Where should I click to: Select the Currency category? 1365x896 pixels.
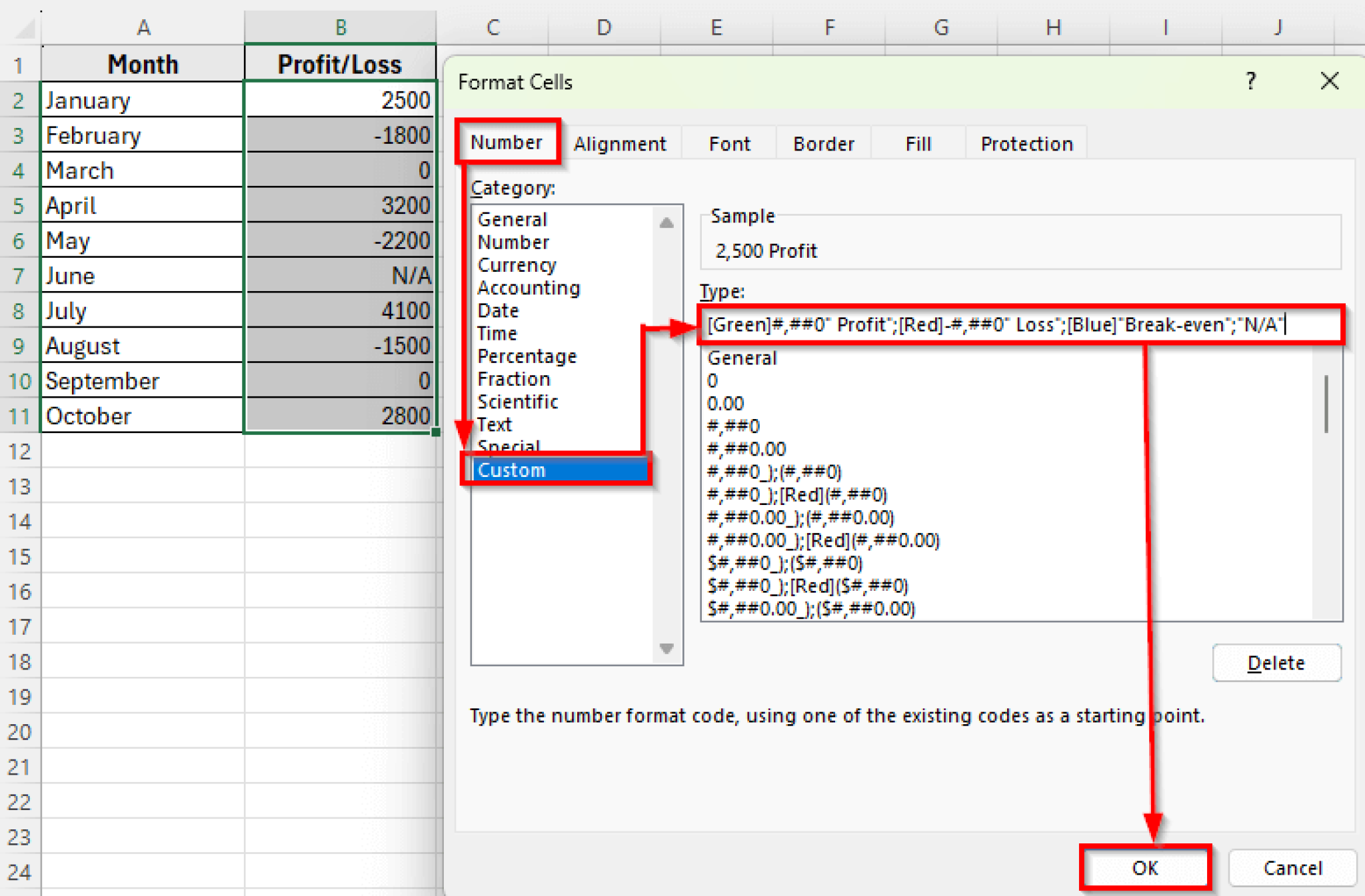517,264
